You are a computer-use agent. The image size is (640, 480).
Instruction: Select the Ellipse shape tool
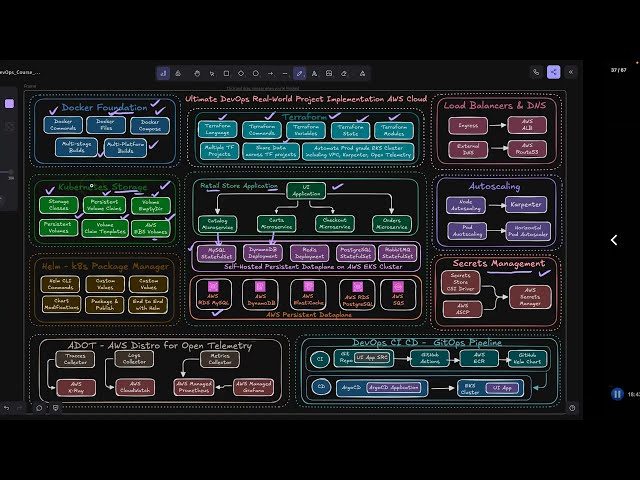pos(256,73)
